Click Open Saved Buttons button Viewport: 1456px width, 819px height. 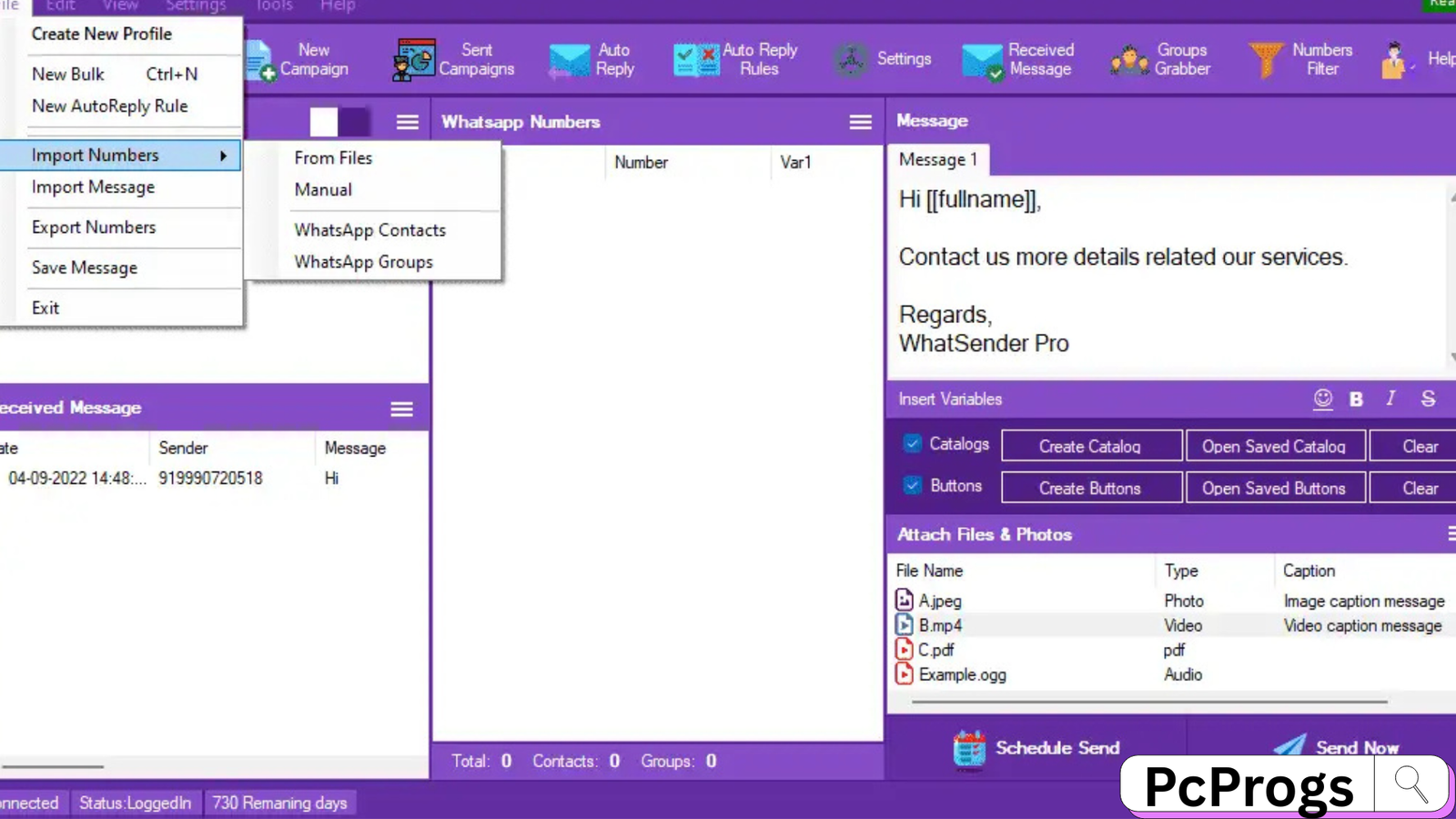(x=1274, y=488)
